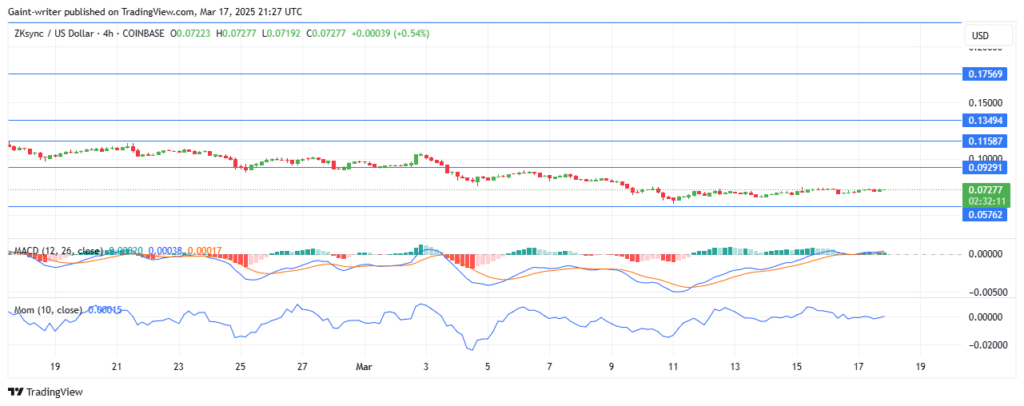This screenshot has height=406, width=1024.
Task: Click the TradingView logo at bottom left
Action: (x=45, y=392)
